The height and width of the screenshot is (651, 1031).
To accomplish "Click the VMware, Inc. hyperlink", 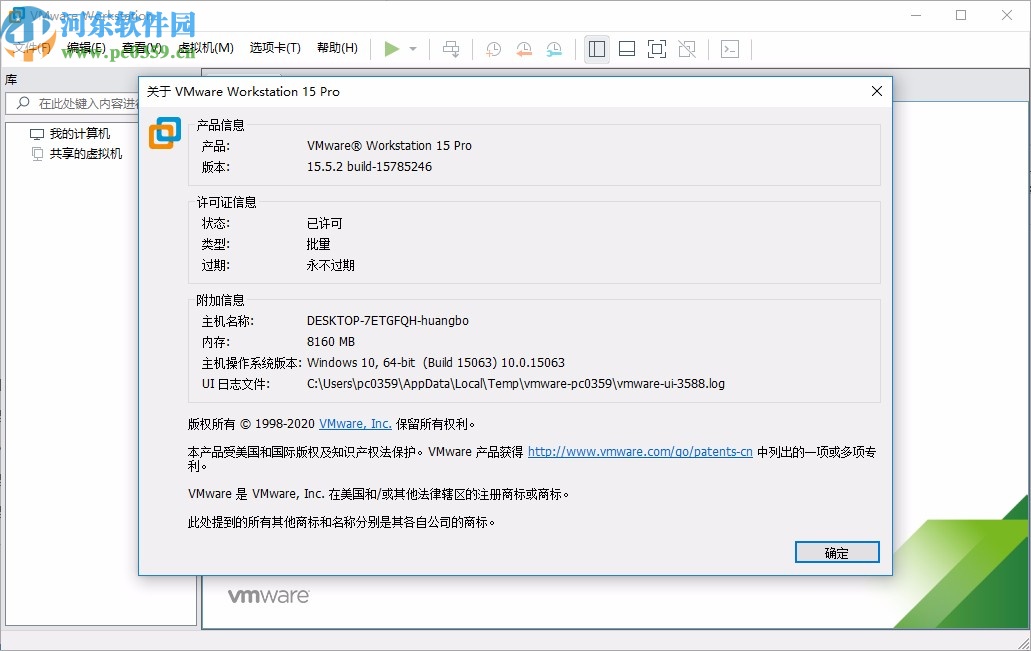I will (x=354, y=423).
